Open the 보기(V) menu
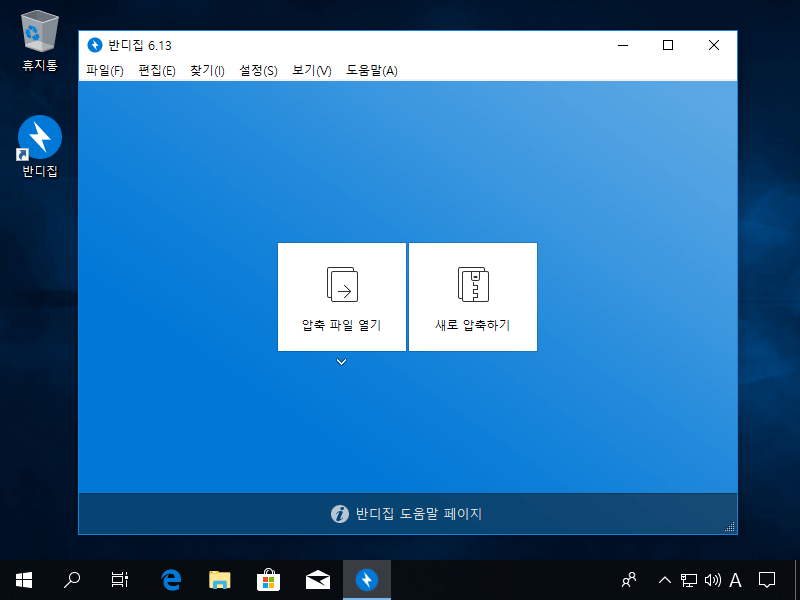Screen dimensions: 800x600 pyautogui.click(x=311, y=71)
